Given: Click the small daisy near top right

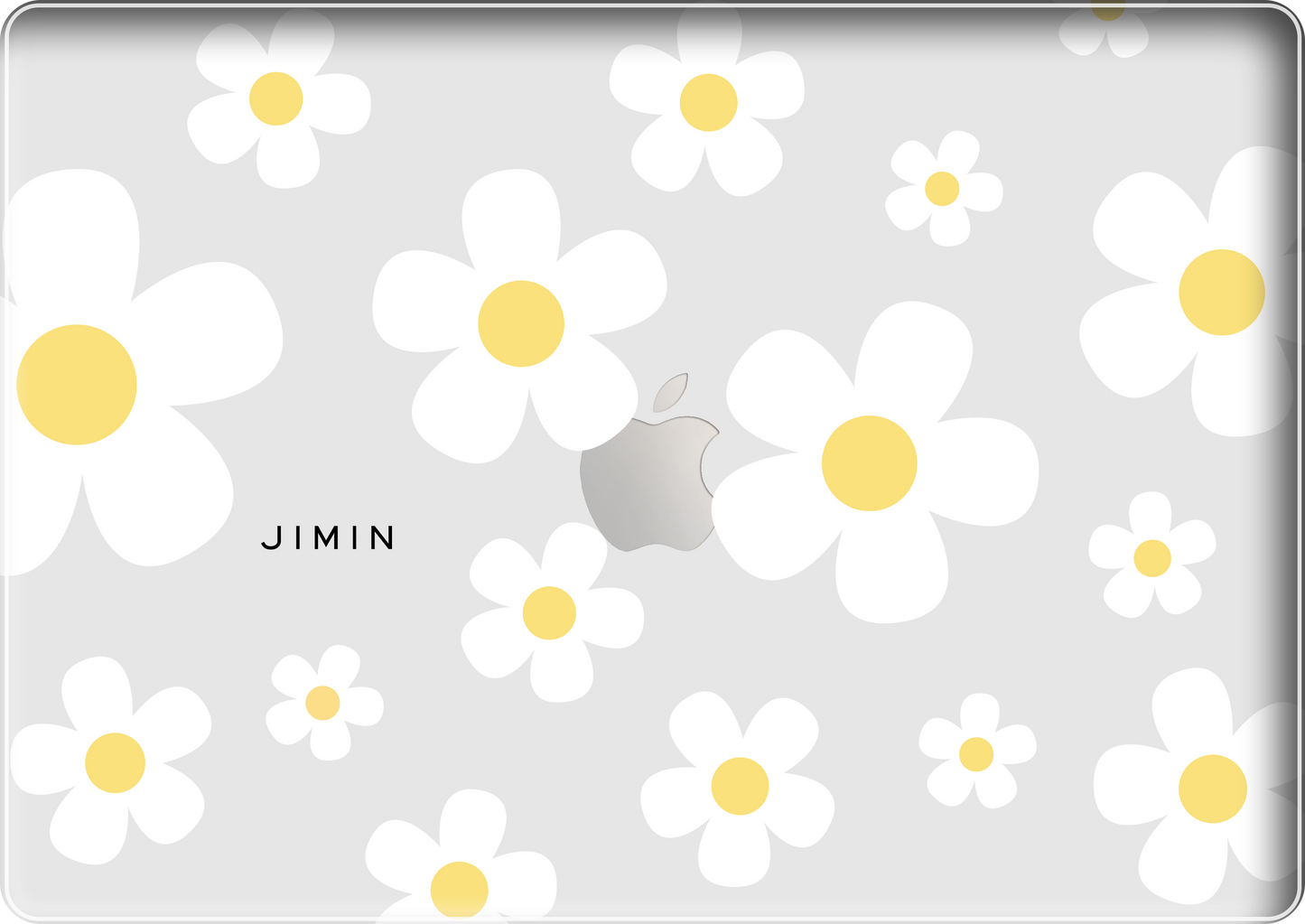Looking at the screenshot, I should 942,189.
